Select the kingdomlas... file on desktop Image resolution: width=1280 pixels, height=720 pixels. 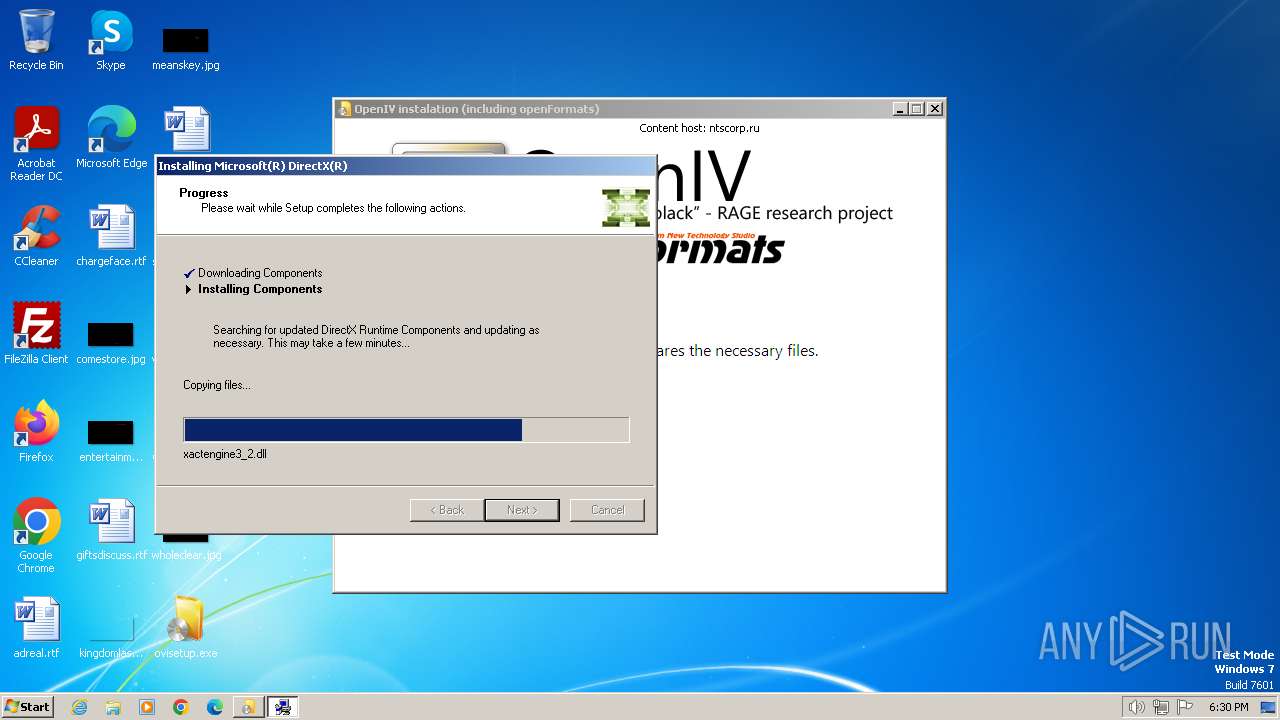point(111,636)
